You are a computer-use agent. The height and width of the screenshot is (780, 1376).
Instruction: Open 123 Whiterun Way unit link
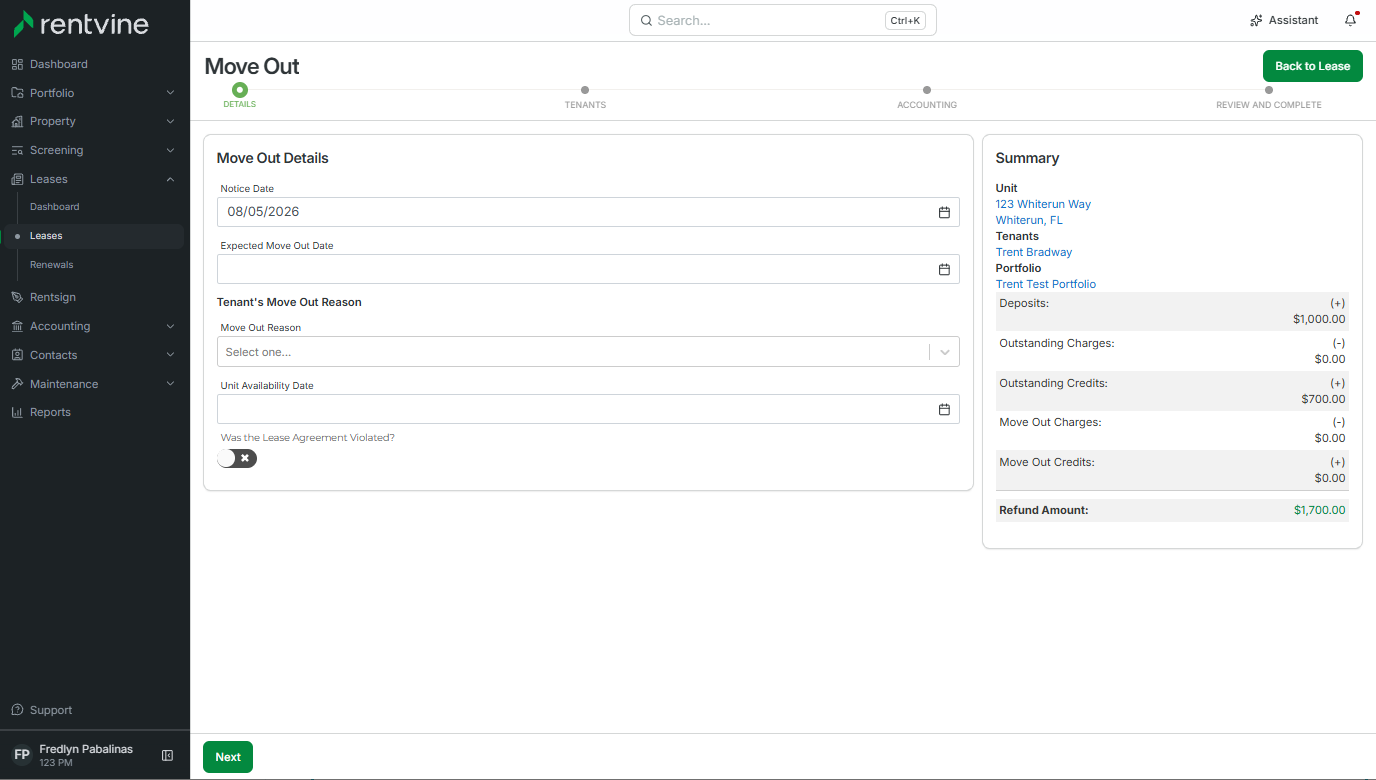click(x=1043, y=204)
